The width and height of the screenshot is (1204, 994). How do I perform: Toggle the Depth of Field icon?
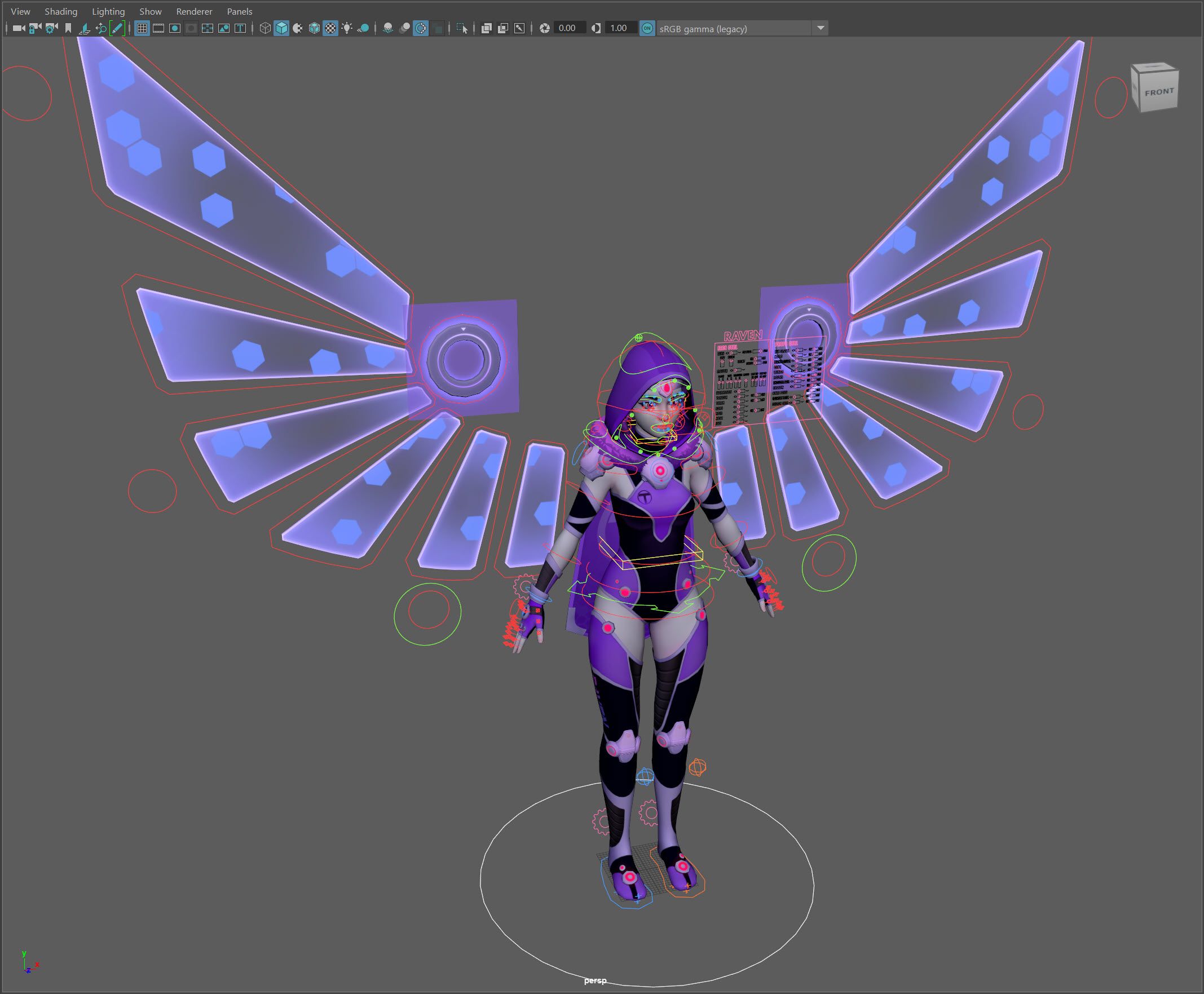[x=438, y=28]
